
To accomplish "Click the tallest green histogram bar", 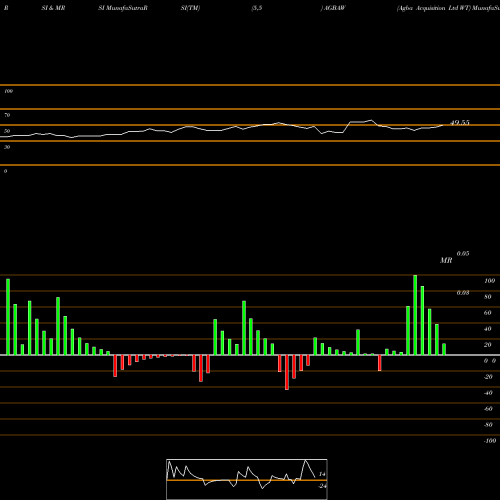I will point(415,315).
